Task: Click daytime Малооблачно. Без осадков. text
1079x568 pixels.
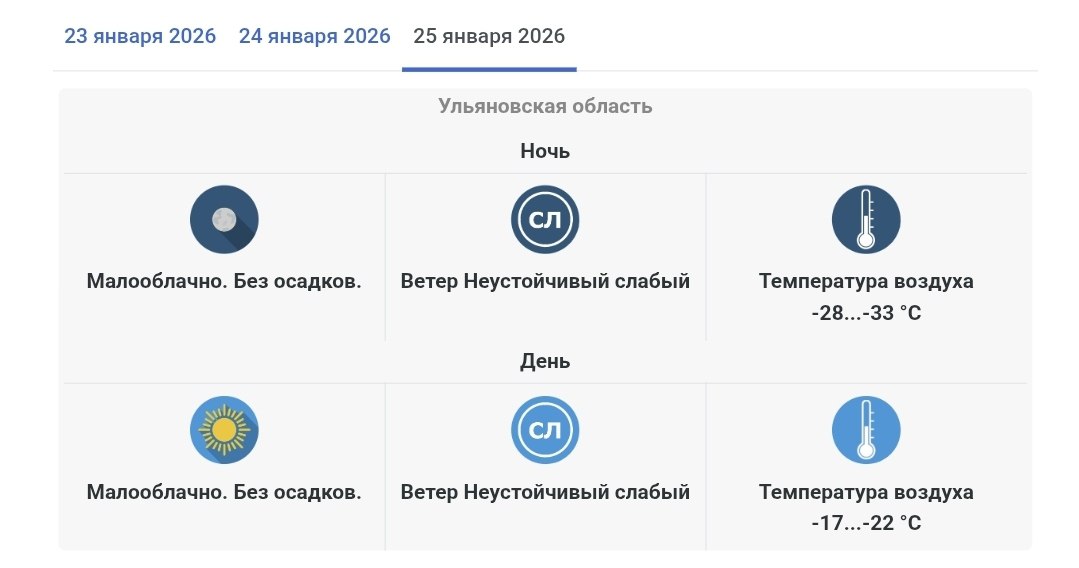Action: coord(224,492)
